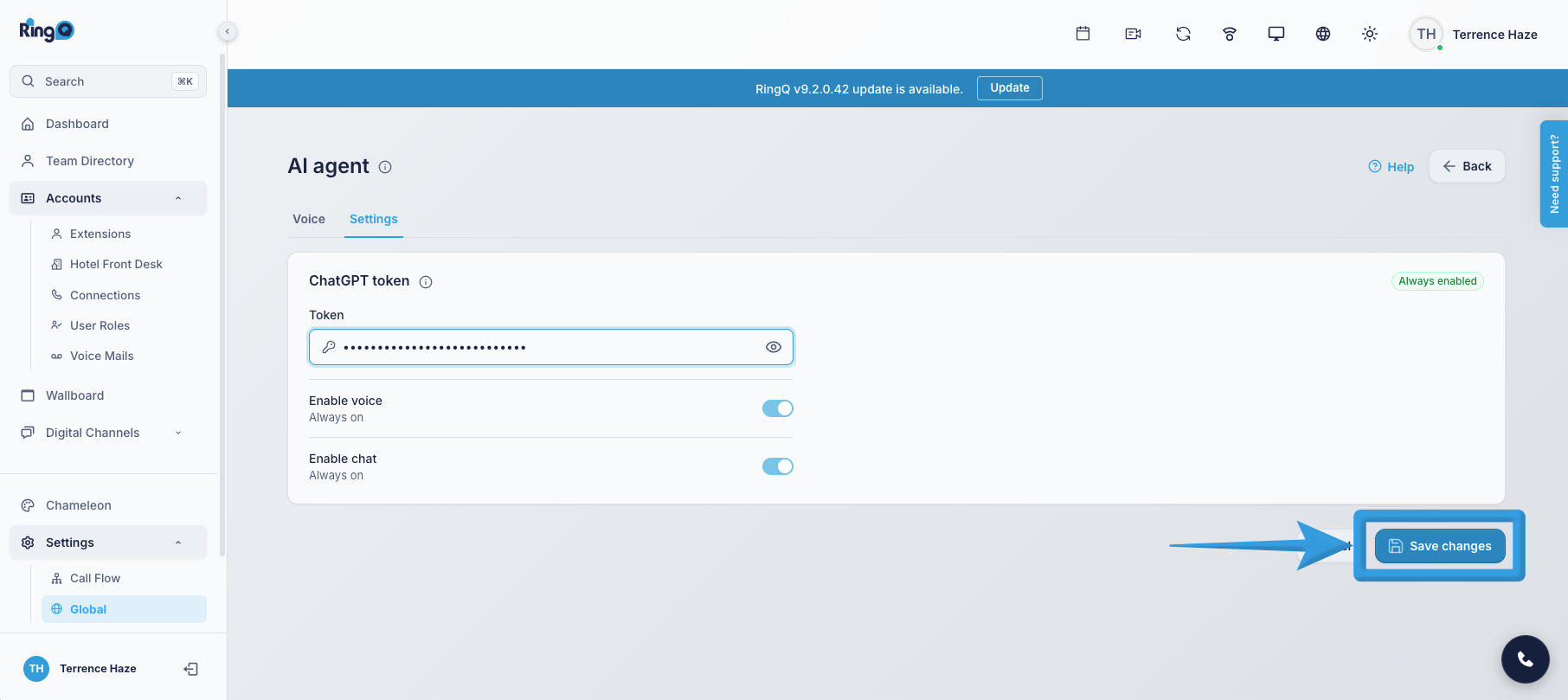Open the Wallboard page
The height and width of the screenshot is (700, 1568).
[x=108, y=395]
